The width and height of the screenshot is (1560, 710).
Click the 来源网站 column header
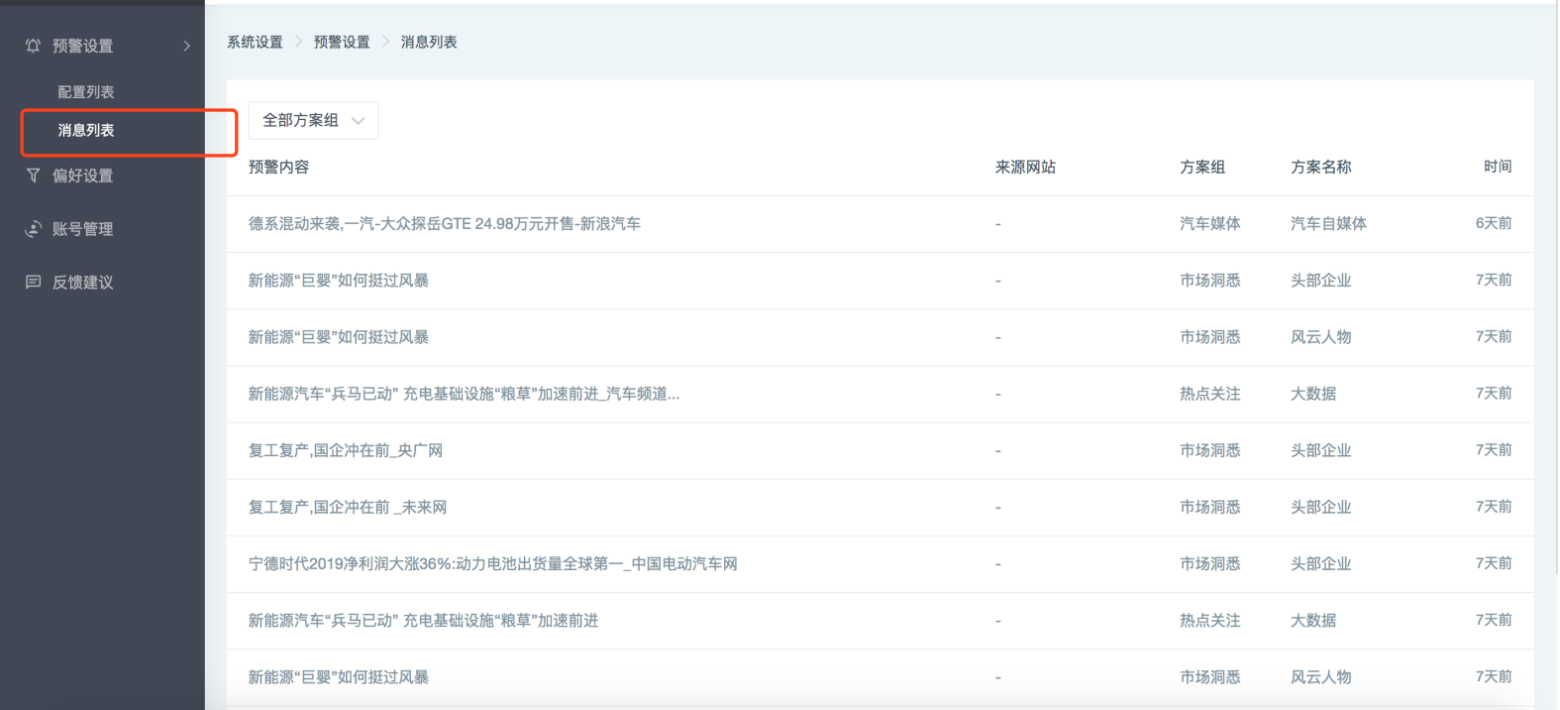coord(1025,167)
